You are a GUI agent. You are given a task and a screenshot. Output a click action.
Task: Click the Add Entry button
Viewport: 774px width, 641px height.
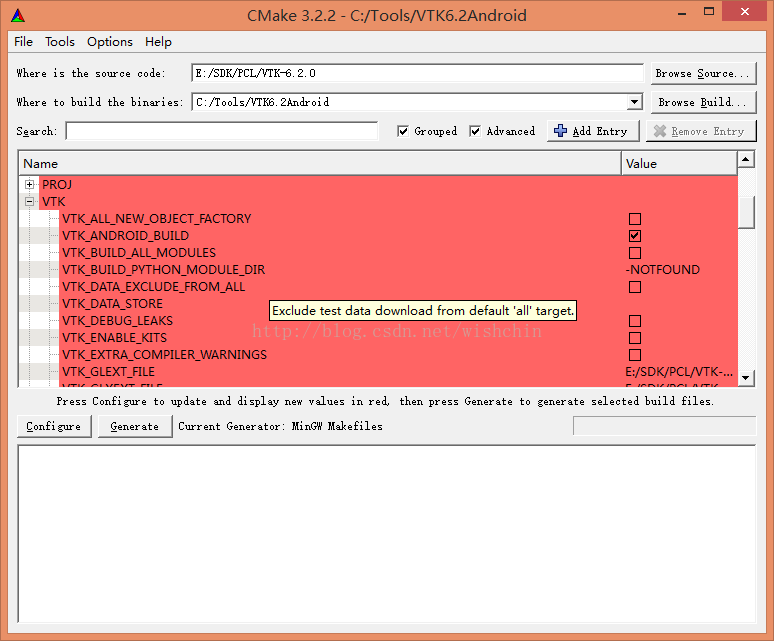click(x=593, y=131)
